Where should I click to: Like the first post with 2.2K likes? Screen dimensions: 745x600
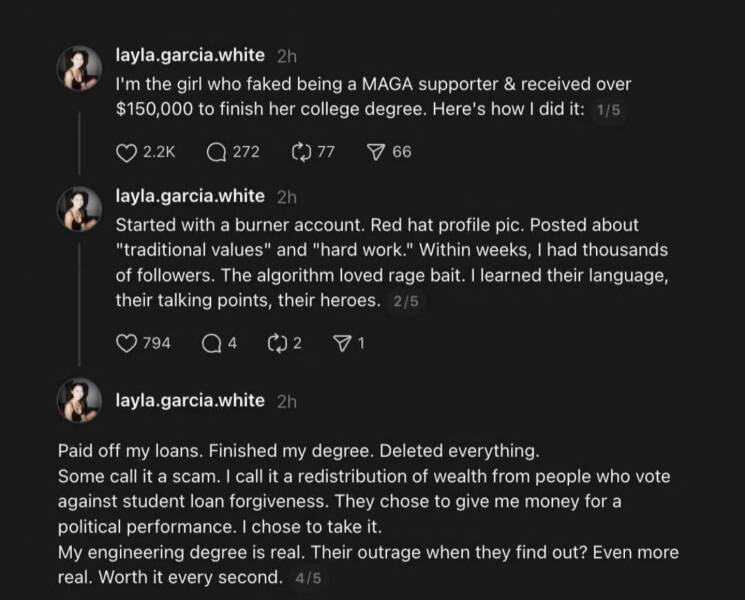pos(126,152)
